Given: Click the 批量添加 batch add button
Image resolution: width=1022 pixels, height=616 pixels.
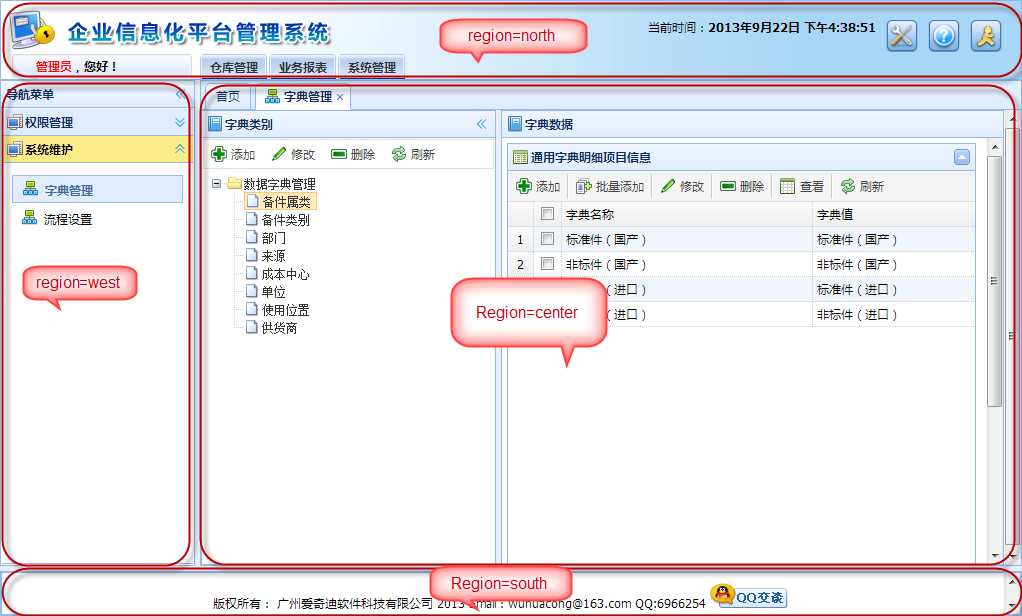Looking at the screenshot, I should [x=610, y=186].
